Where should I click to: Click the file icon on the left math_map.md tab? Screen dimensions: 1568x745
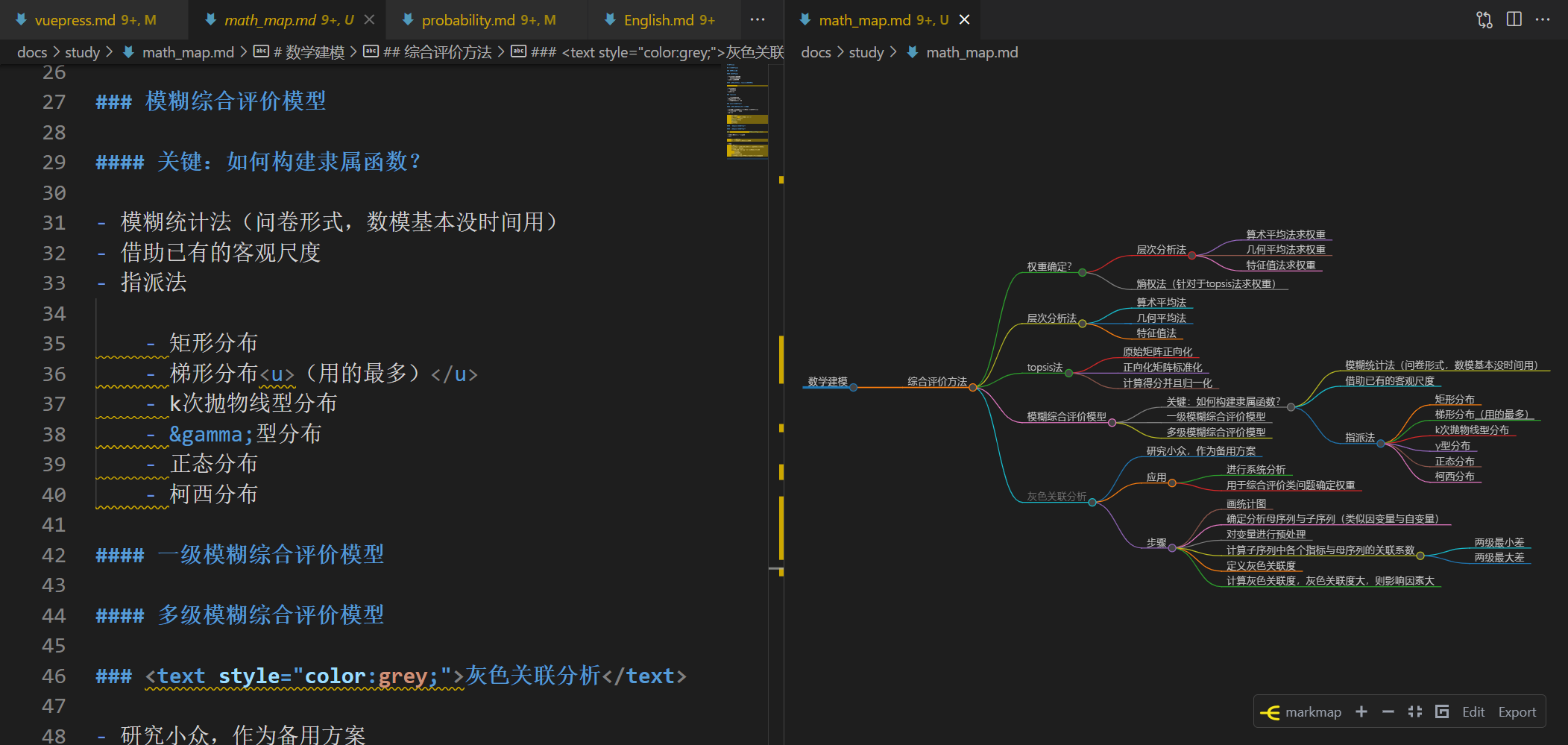211,19
